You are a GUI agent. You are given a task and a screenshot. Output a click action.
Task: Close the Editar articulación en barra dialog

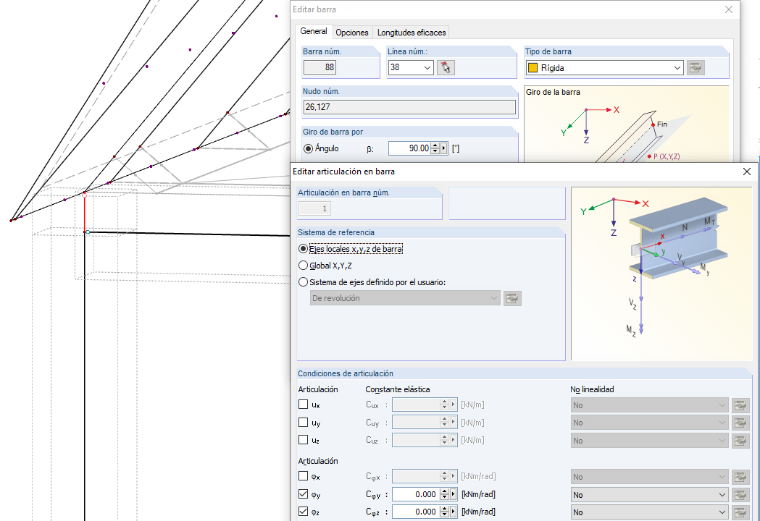point(747,172)
